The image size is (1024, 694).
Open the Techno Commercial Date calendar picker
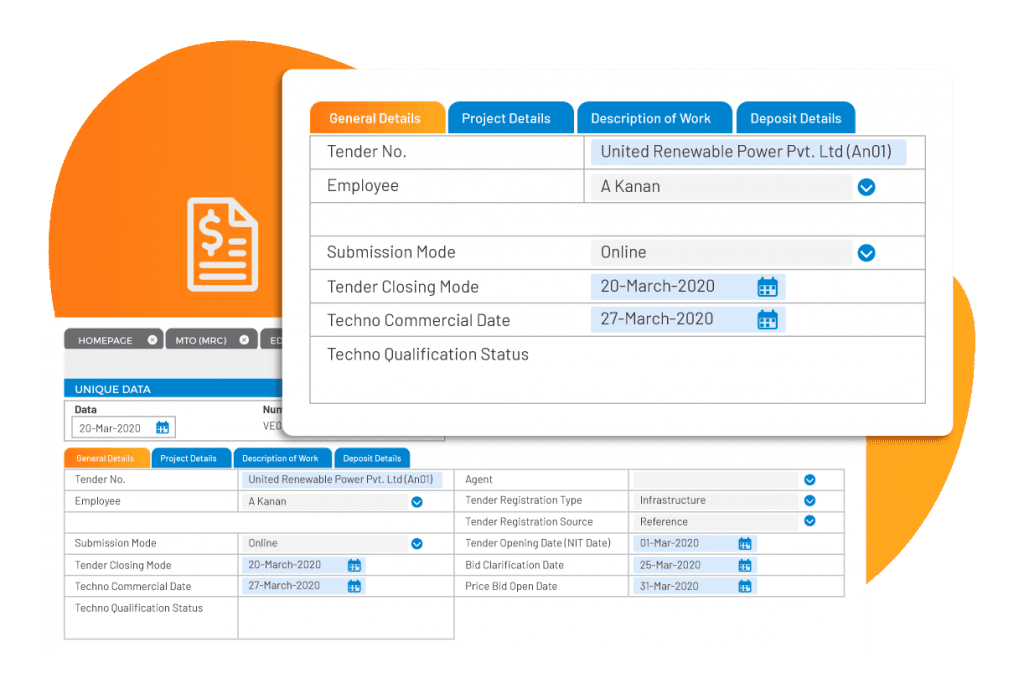768,319
